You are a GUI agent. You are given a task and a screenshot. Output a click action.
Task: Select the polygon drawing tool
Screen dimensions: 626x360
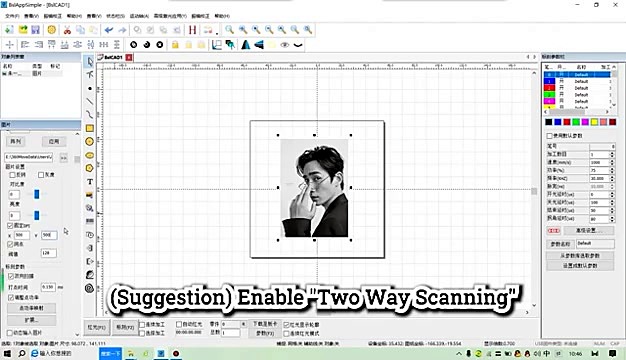pyautogui.click(x=90, y=168)
